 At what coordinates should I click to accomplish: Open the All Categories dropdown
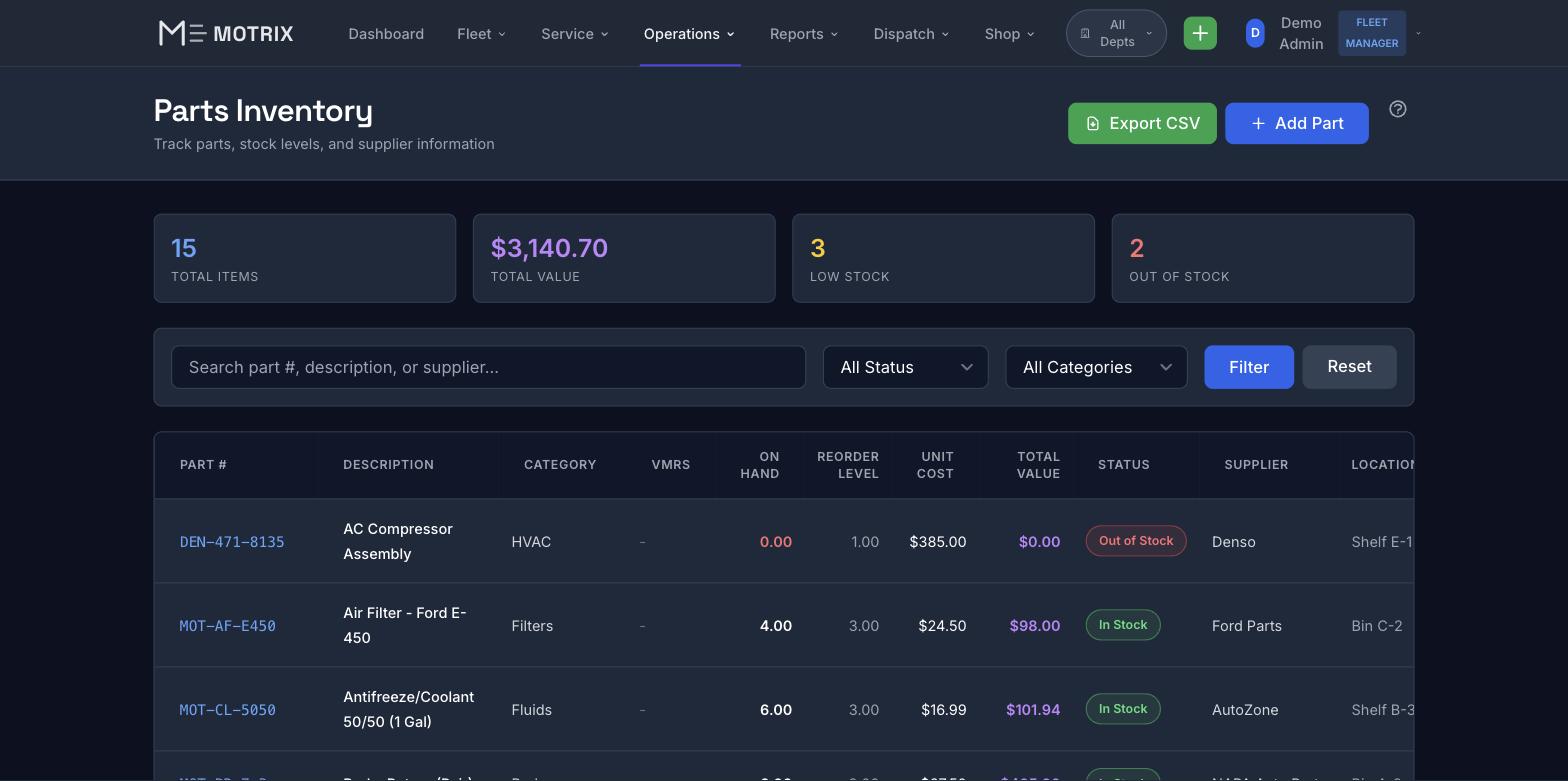[1096, 367]
